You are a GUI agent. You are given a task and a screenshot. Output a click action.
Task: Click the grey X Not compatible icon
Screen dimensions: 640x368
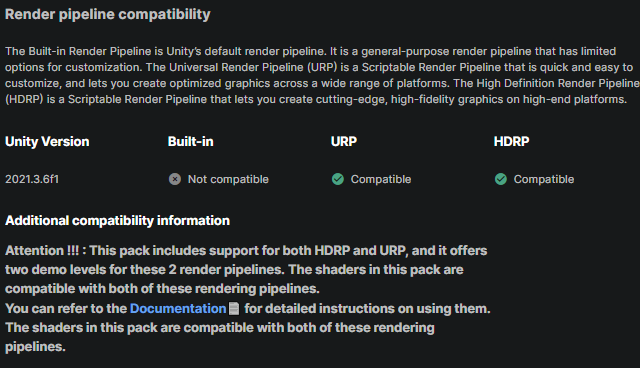(x=175, y=179)
